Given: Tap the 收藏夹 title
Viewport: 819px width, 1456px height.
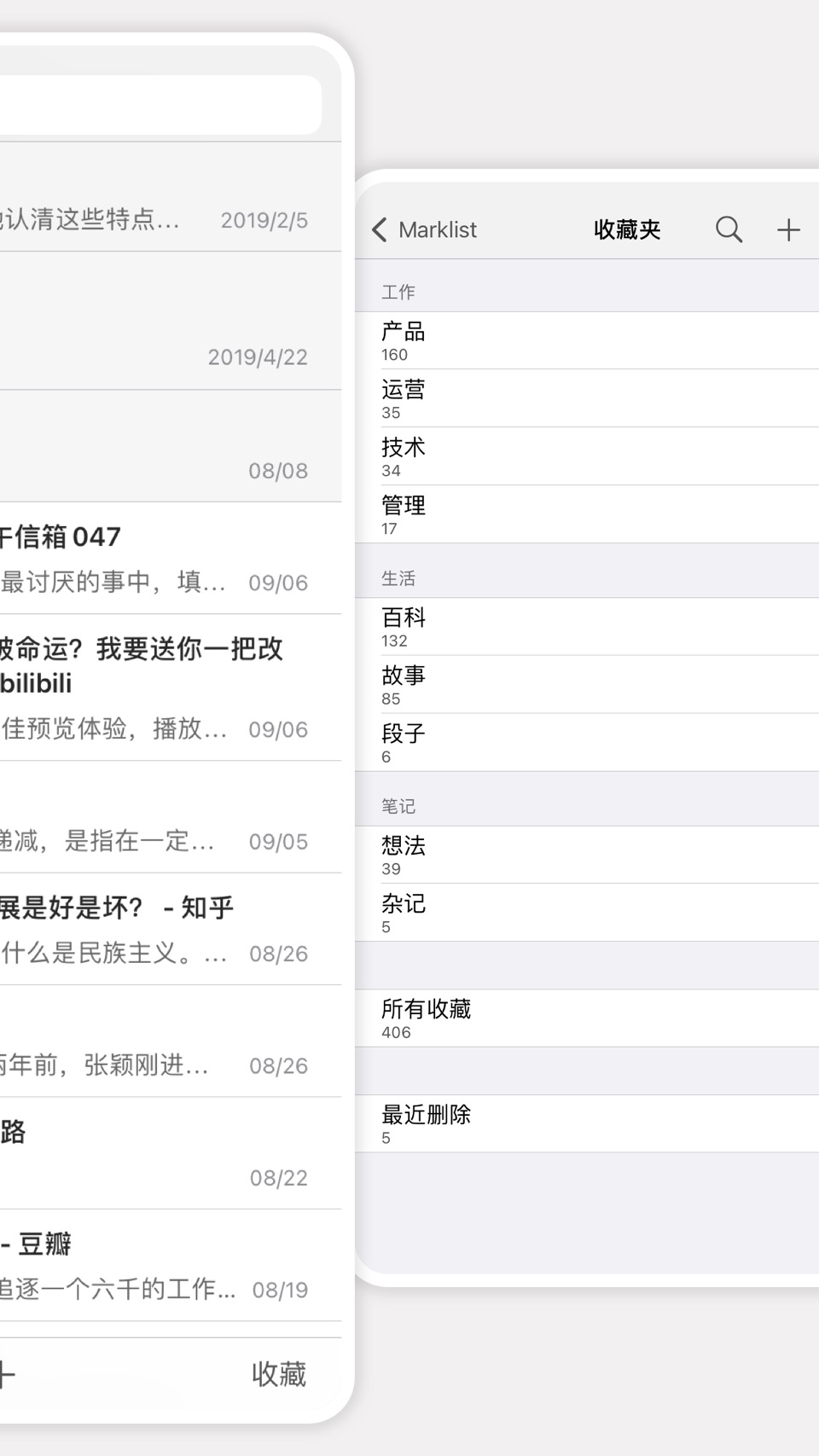Looking at the screenshot, I should pyautogui.click(x=627, y=229).
